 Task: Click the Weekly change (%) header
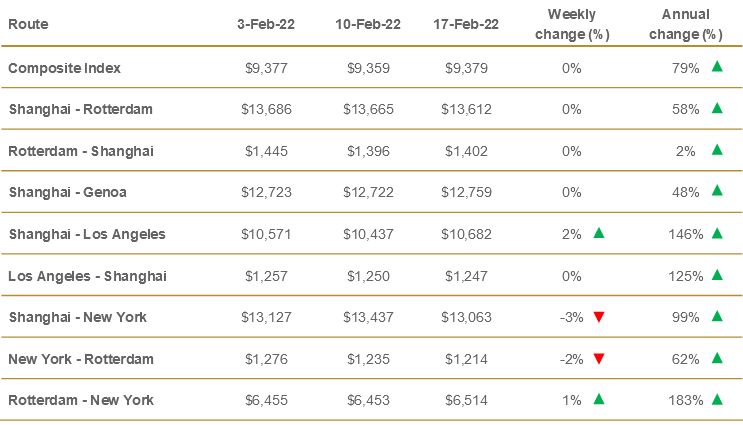(571, 24)
